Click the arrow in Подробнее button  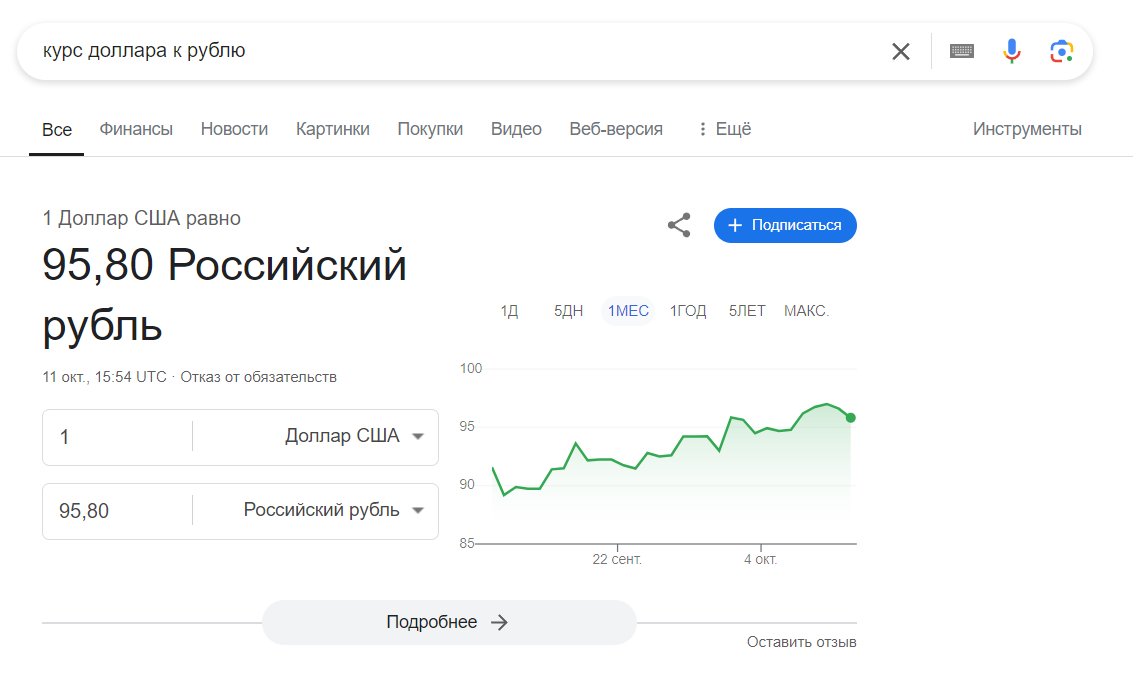(500, 622)
